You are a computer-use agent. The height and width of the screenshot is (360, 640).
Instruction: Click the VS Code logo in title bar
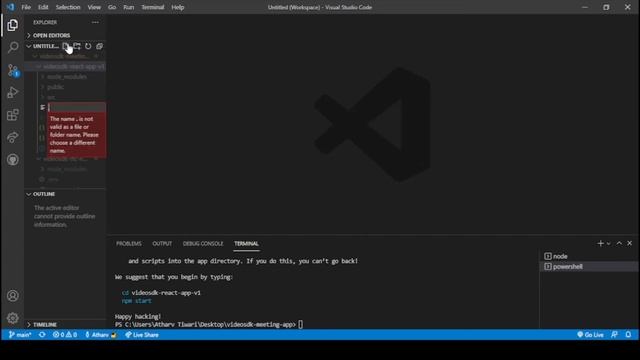tap(10, 7)
